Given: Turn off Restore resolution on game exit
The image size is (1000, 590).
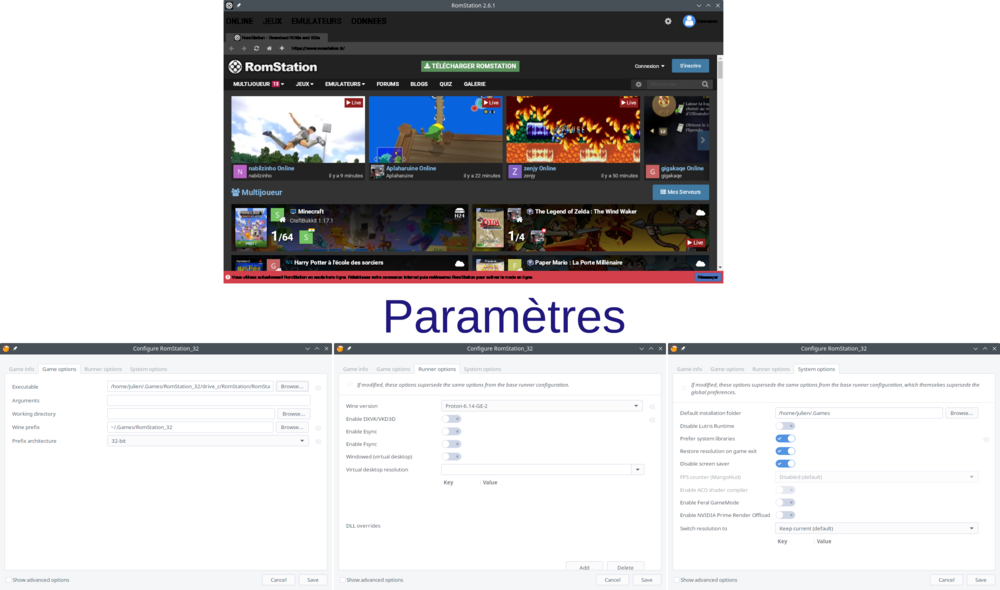Looking at the screenshot, I should [786, 451].
